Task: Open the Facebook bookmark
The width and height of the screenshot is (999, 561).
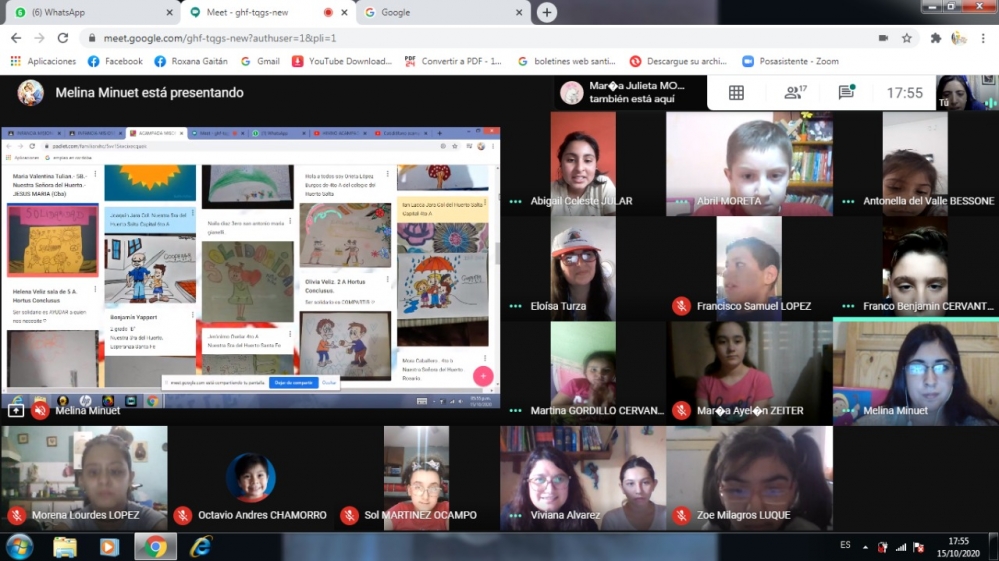Action: 115,61
